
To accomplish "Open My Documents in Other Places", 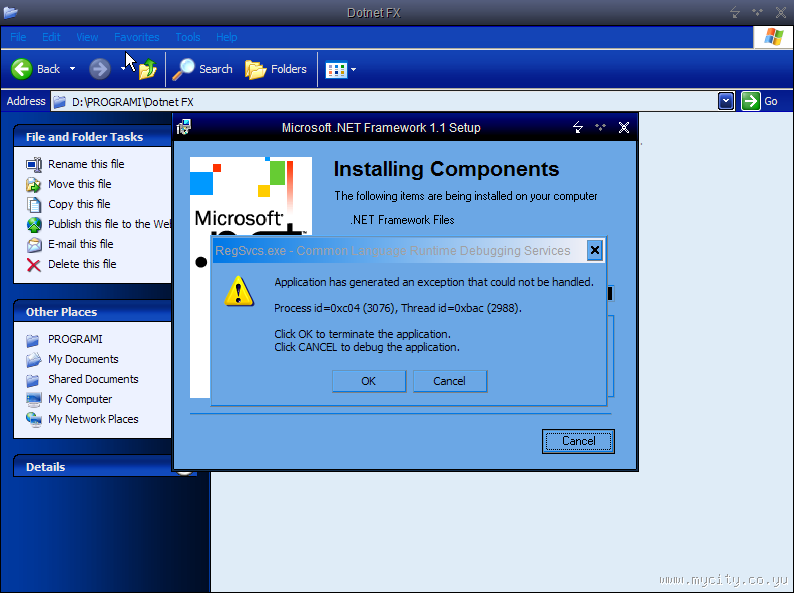I will coord(83,359).
